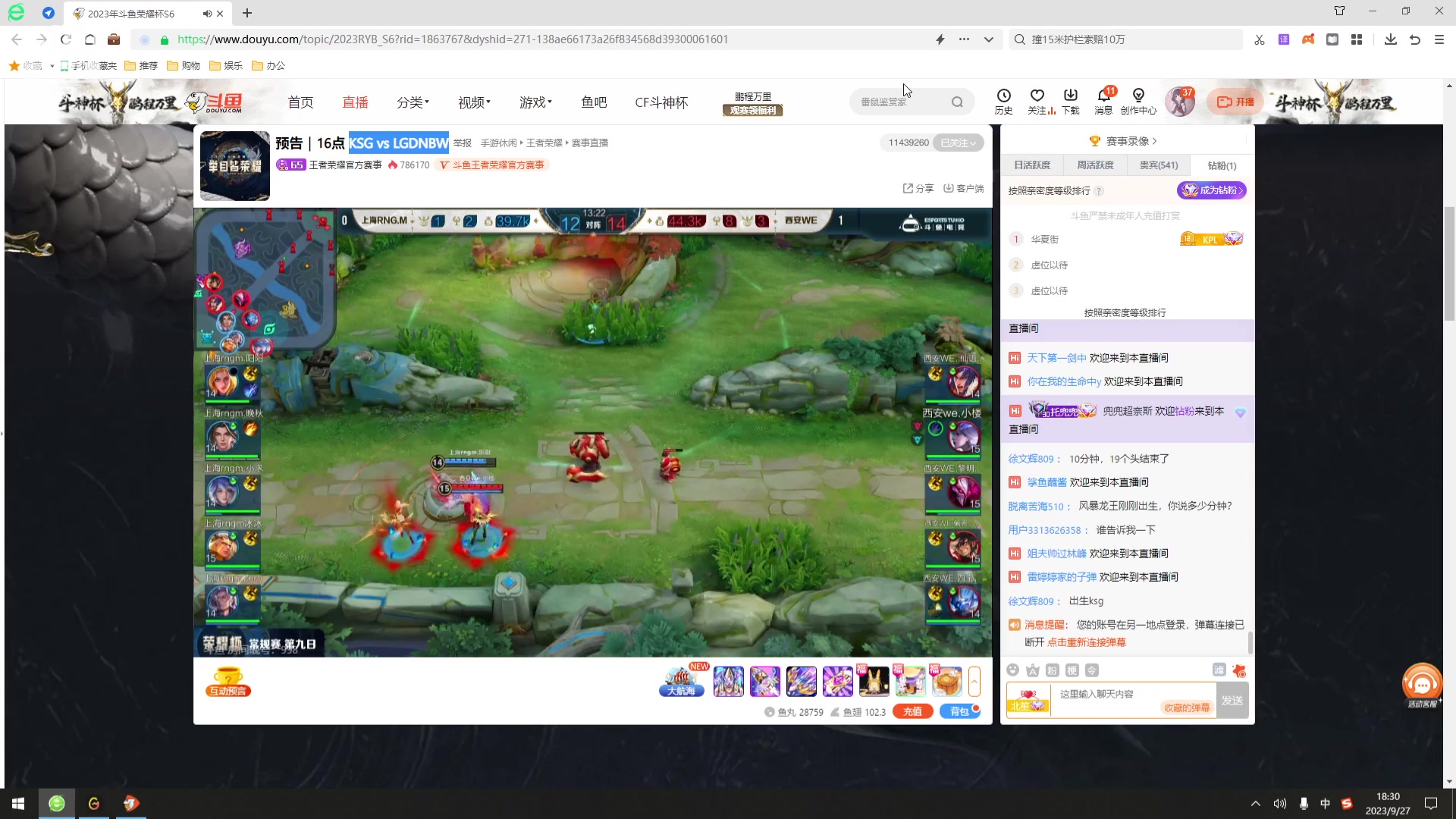Click 发送 to send chat
The image size is (1456, 819).
(x=1232, y=700)
